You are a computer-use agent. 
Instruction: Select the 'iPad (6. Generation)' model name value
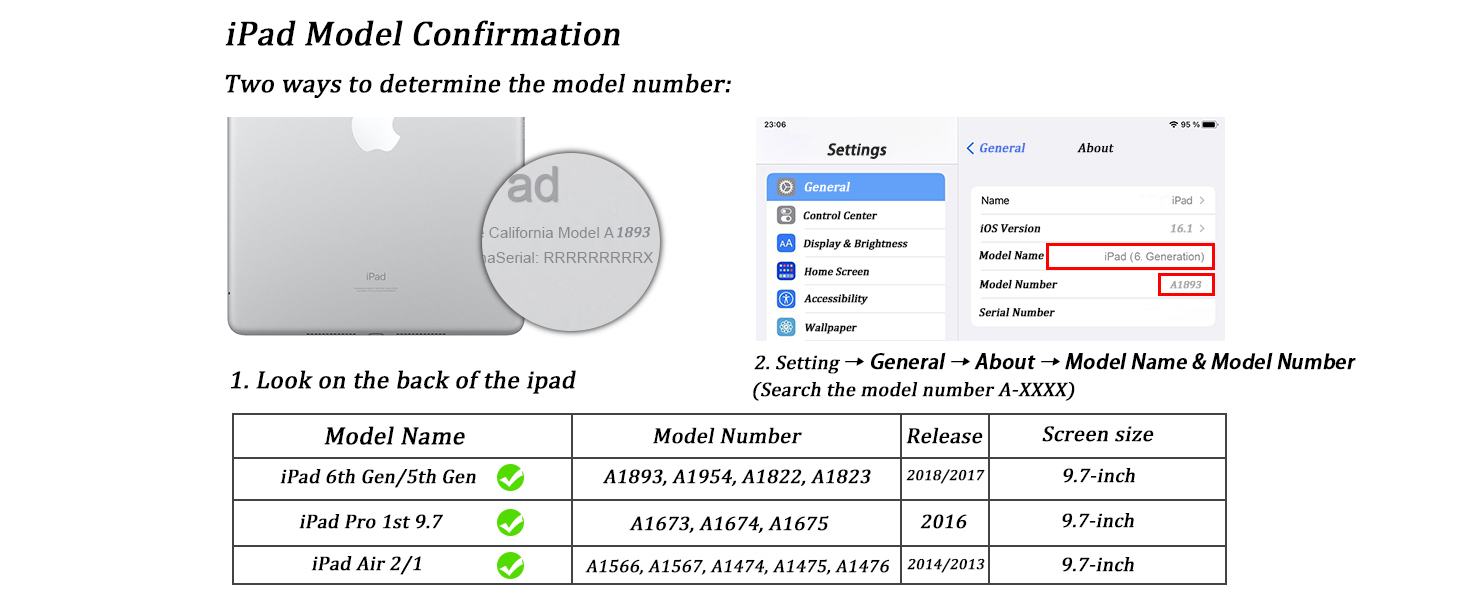point(1154,257)
